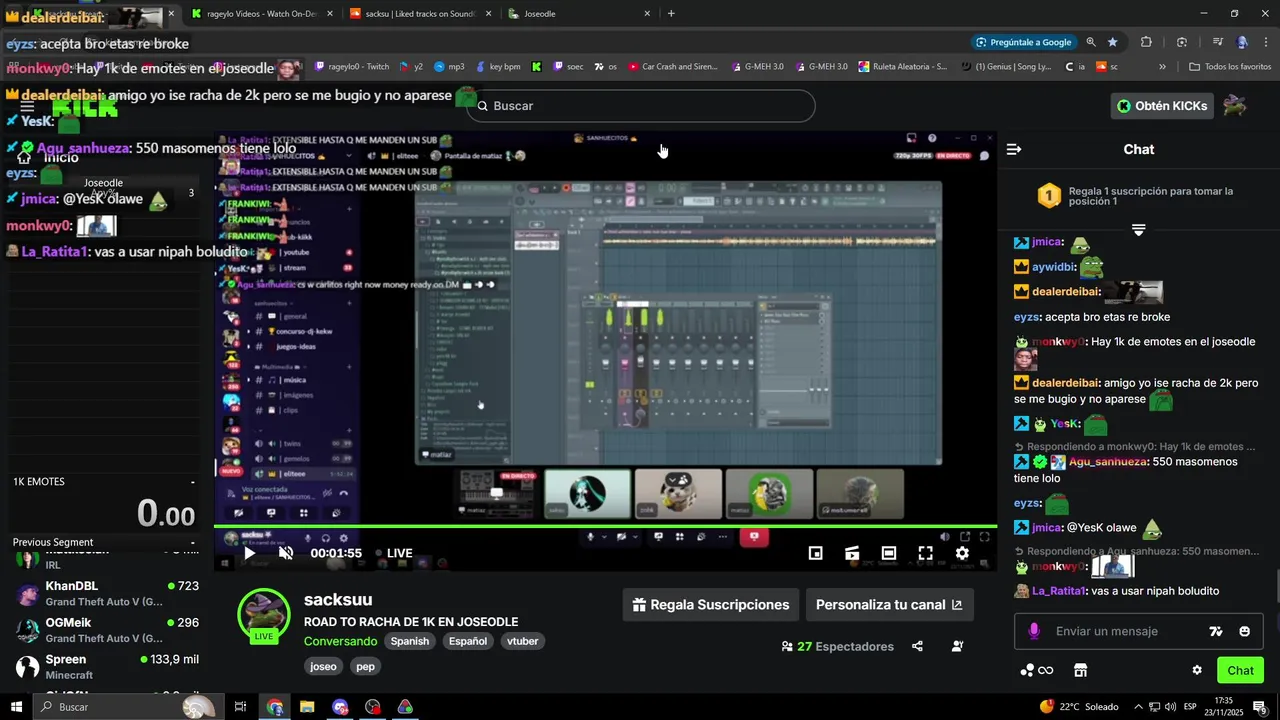
Task: Enter fullscreen on the stream player
Action: [926, 553]
